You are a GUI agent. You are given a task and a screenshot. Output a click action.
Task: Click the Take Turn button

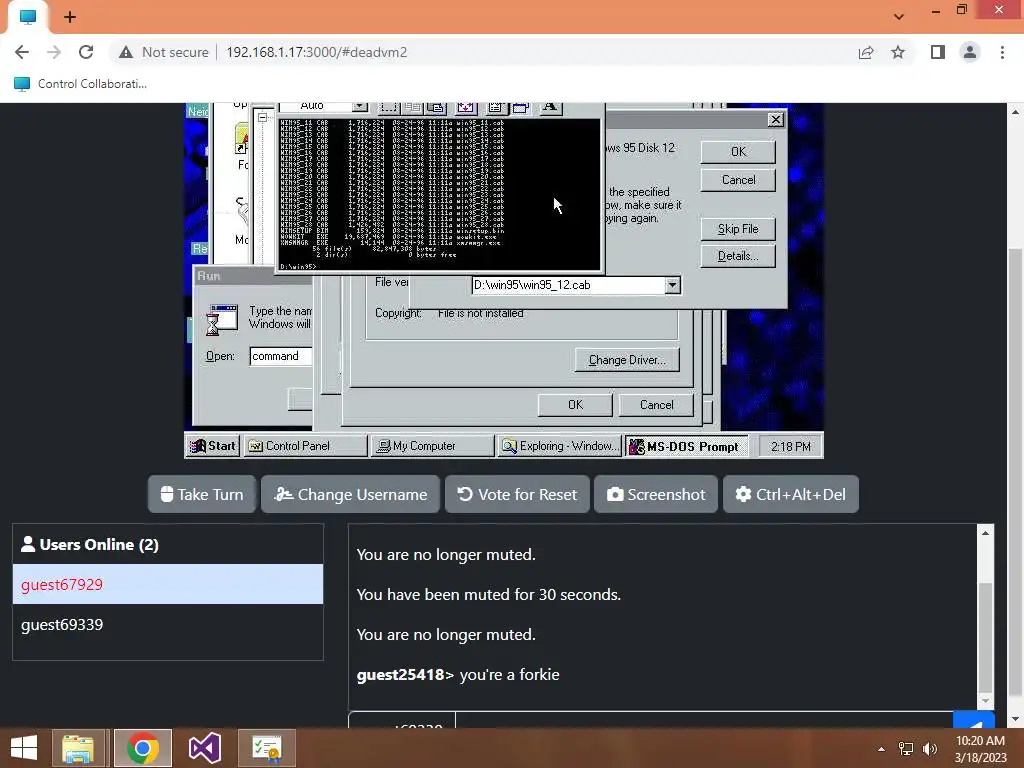point(202,494)
